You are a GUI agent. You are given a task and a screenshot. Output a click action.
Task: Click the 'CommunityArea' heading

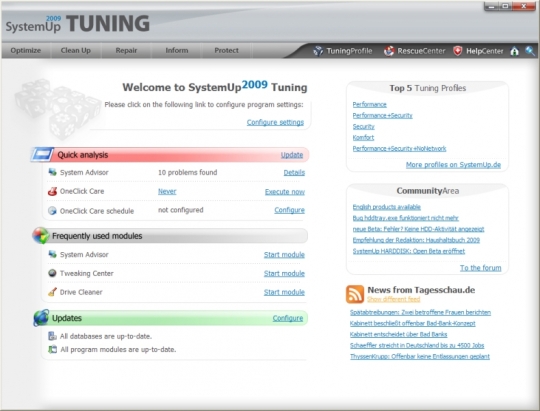428,191
